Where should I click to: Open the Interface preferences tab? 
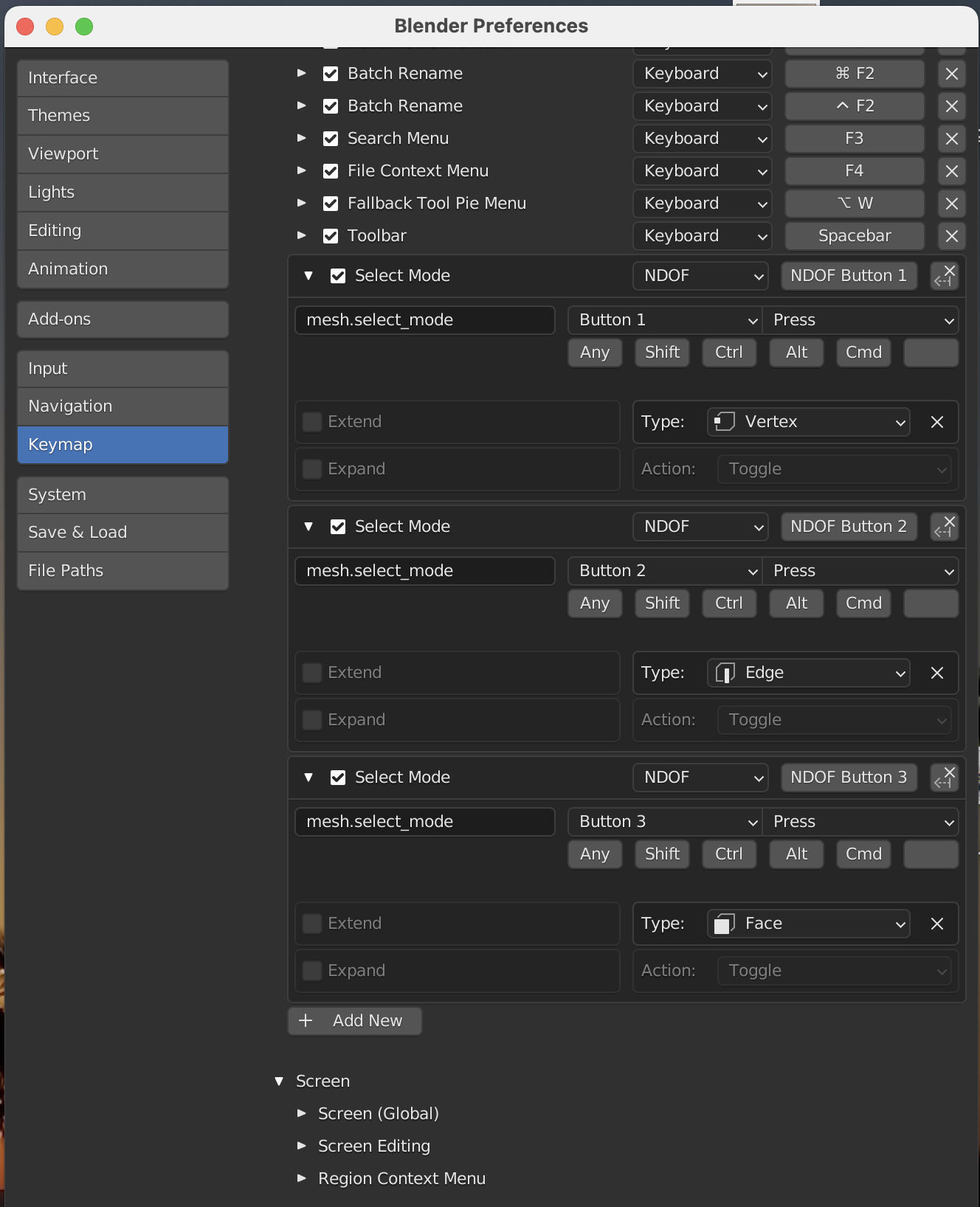pos(122,78)
